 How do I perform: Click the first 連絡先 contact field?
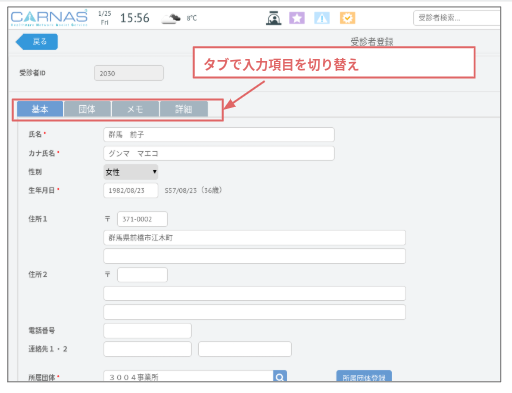[147, 349]
